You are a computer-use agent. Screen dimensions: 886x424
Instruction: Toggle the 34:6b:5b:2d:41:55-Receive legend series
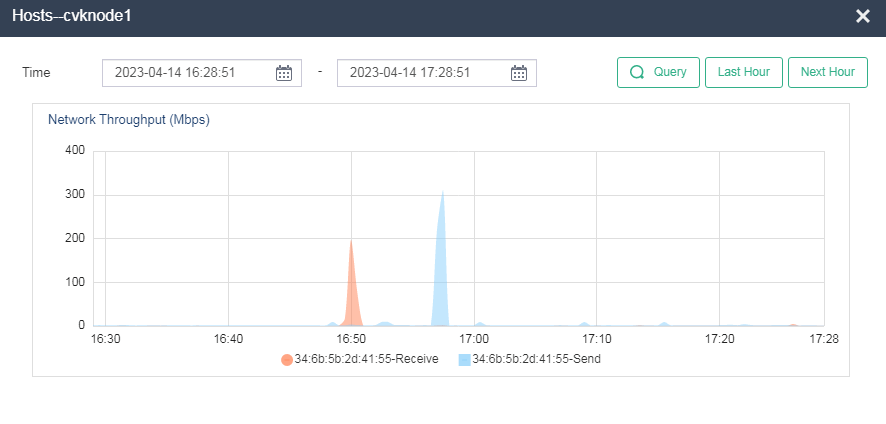tap(359, 360)
